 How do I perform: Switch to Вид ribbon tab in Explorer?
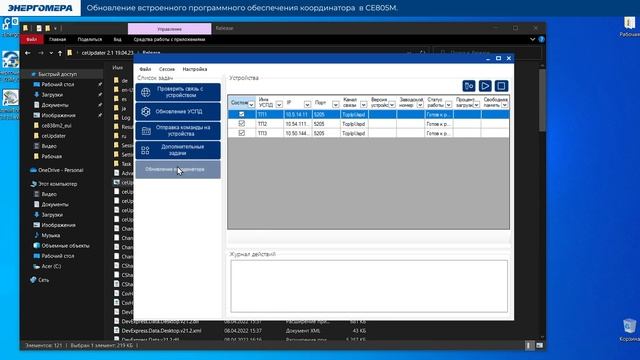click(118, 40)
